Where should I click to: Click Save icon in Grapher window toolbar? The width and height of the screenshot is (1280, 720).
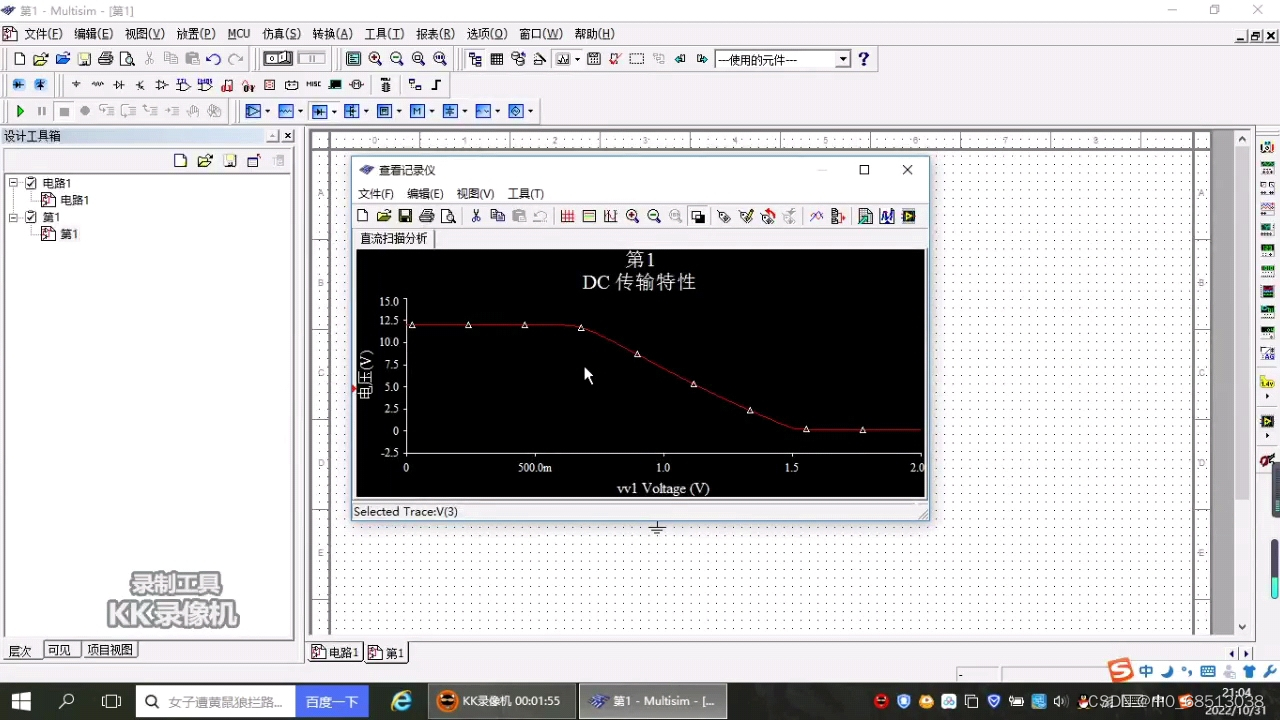tap(405, 216)
